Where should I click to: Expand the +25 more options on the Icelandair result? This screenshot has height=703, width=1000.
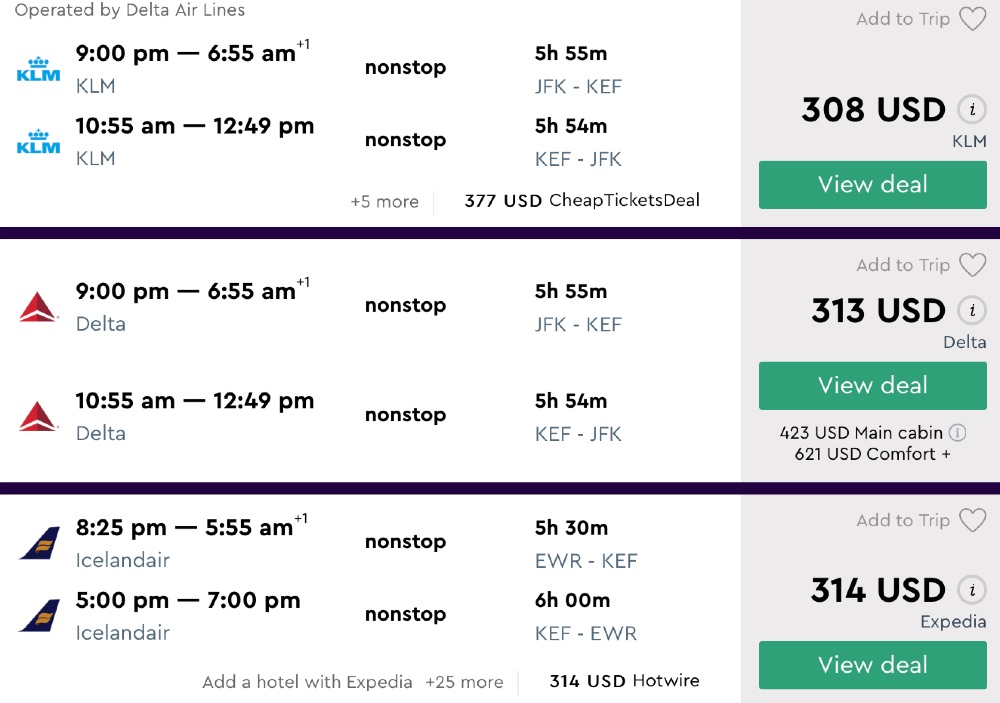point(464,682)
